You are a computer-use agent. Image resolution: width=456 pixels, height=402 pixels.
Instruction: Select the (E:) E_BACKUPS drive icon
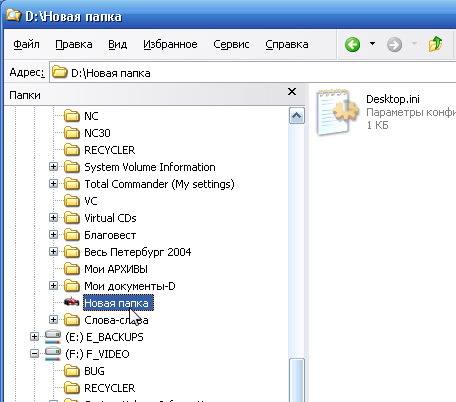53,337
